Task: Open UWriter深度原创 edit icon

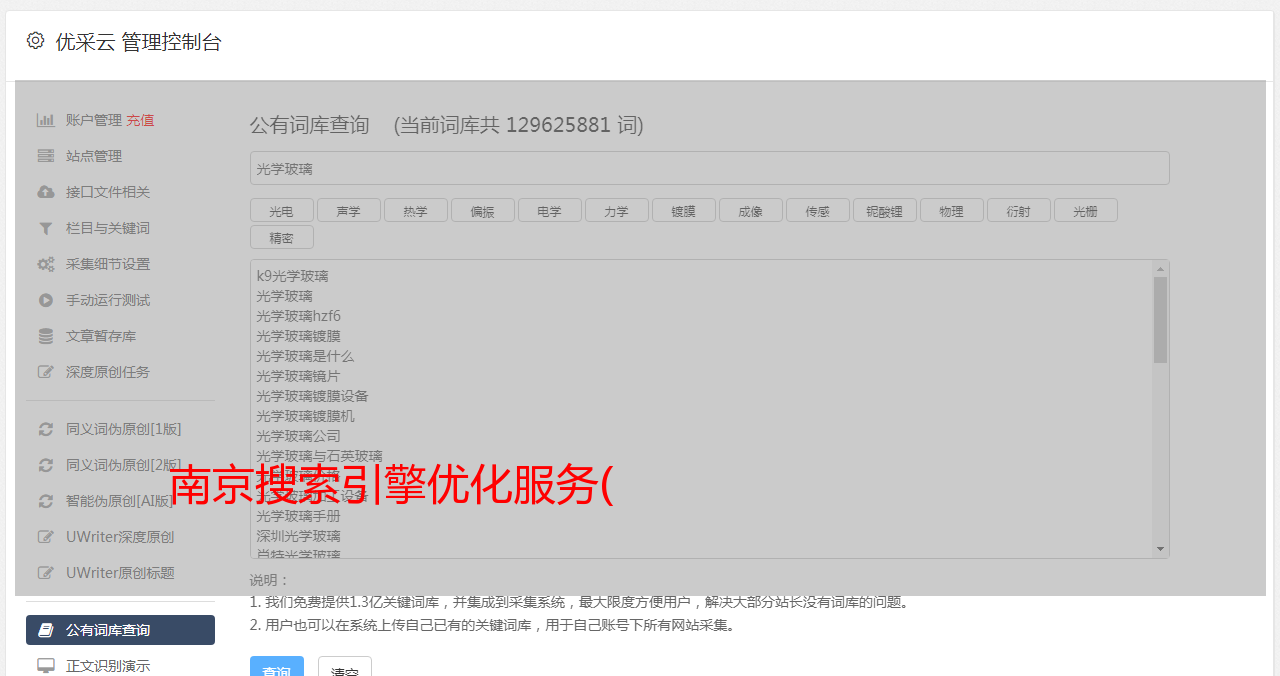Action: [x=46, y=537]
